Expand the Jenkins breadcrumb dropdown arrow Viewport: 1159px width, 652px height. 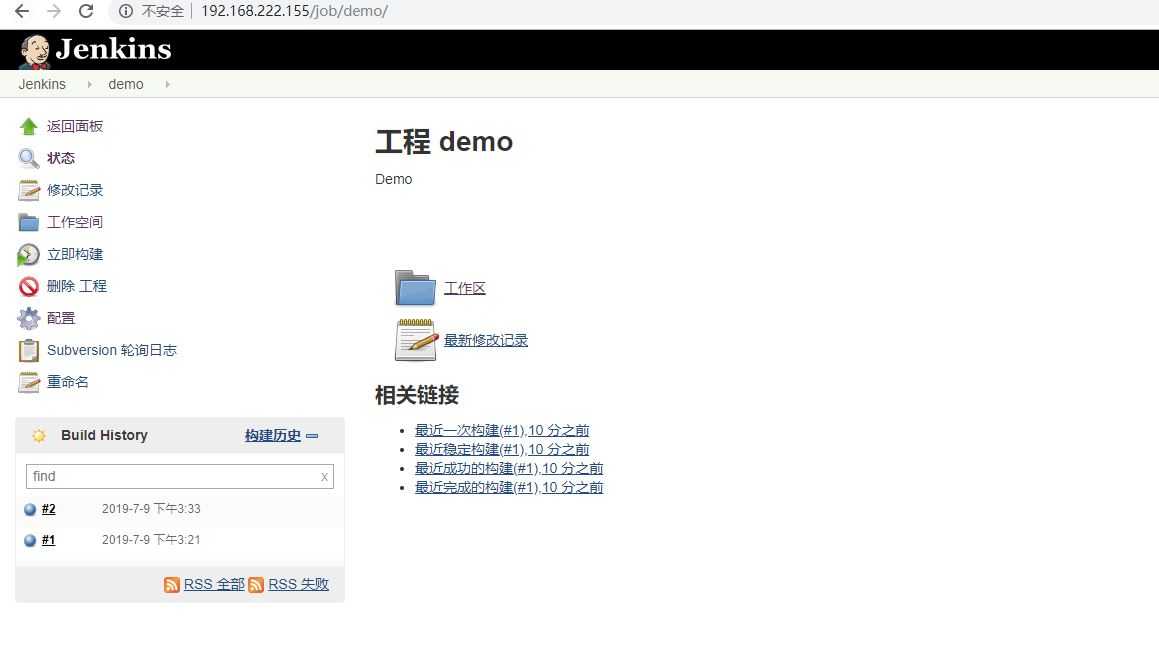point(89,84)
